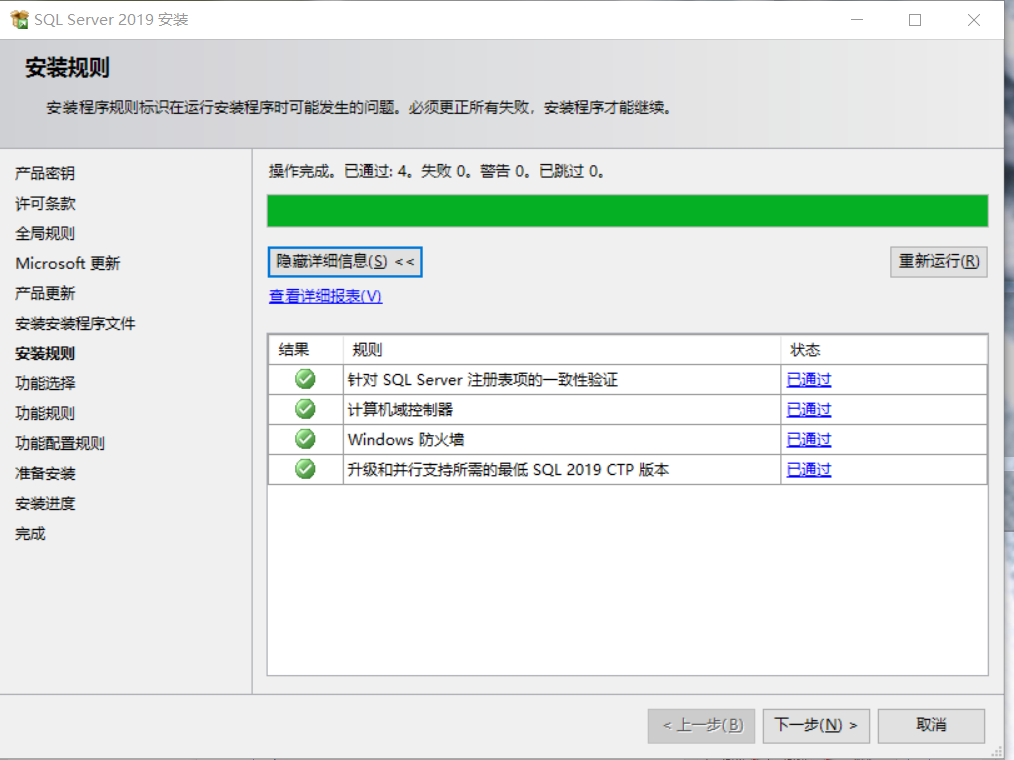The height and width of the screenshot is (760, 1014).
Task: Collapse details with 隐藏详细信息 button
Action: click(x=345, y=262)
